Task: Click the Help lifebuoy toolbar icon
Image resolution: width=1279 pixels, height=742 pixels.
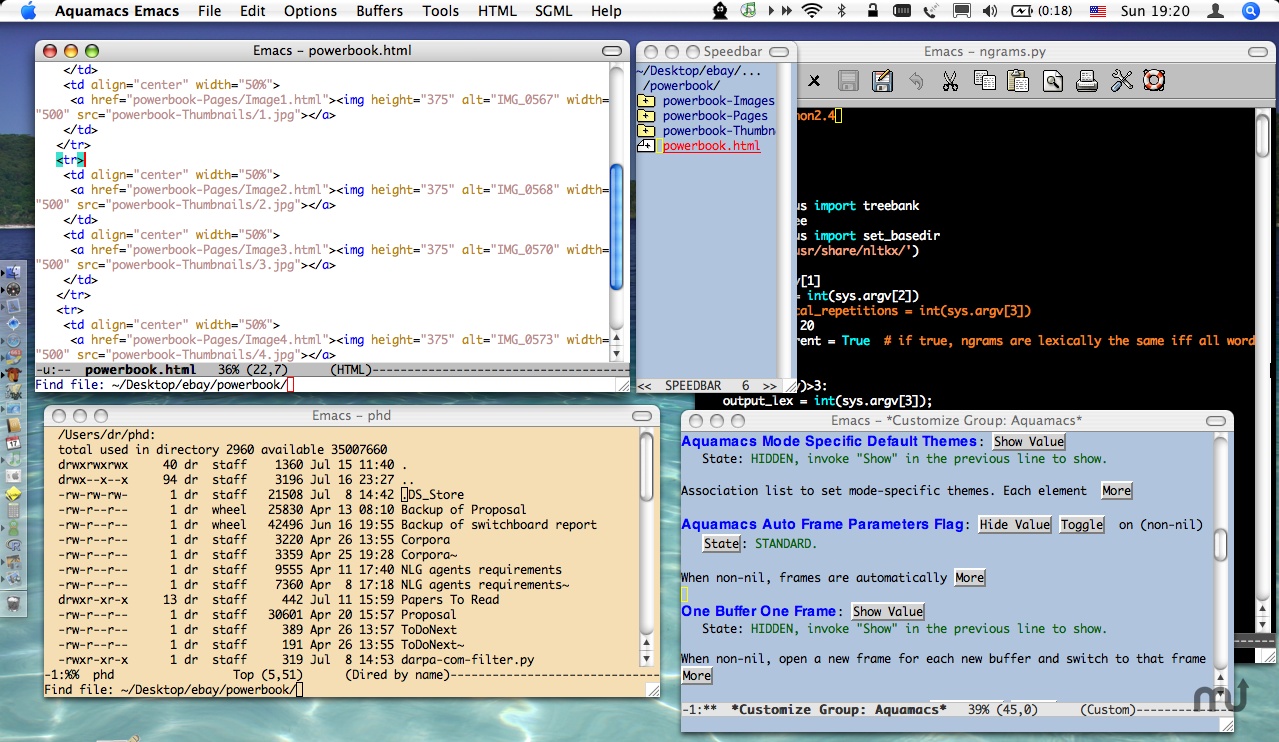Action: tap(1154, 81)
